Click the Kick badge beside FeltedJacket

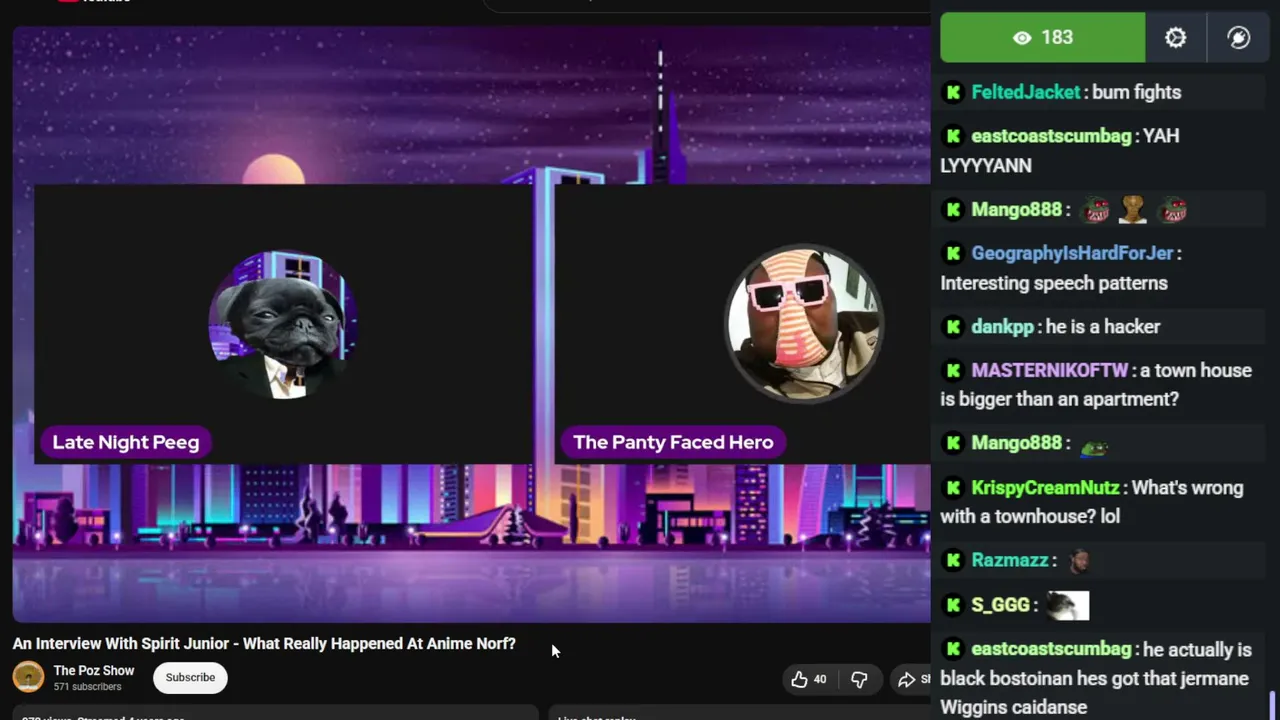[x=953, y=92]
